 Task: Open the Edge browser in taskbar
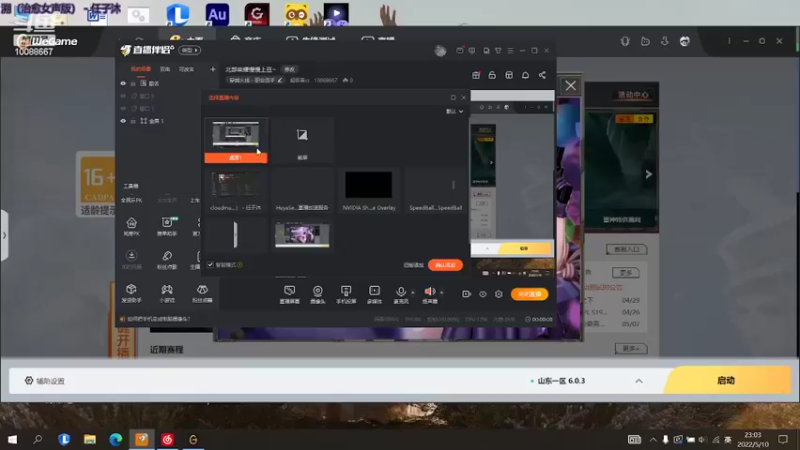[x=116, y=439]
